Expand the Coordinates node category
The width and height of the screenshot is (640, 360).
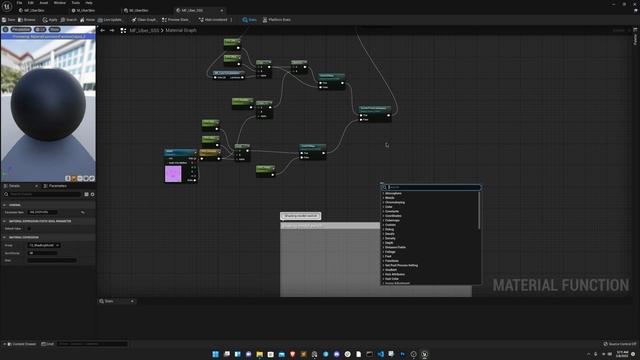[393, 216]
